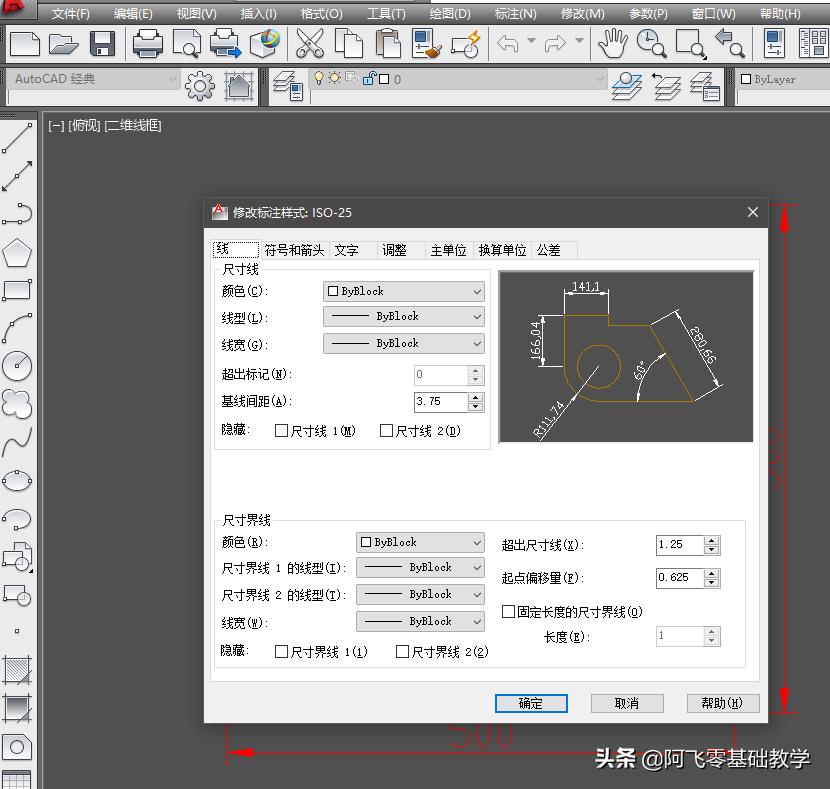Open the AutoCAD 经典 workspace dropdown

coord(95,78)
